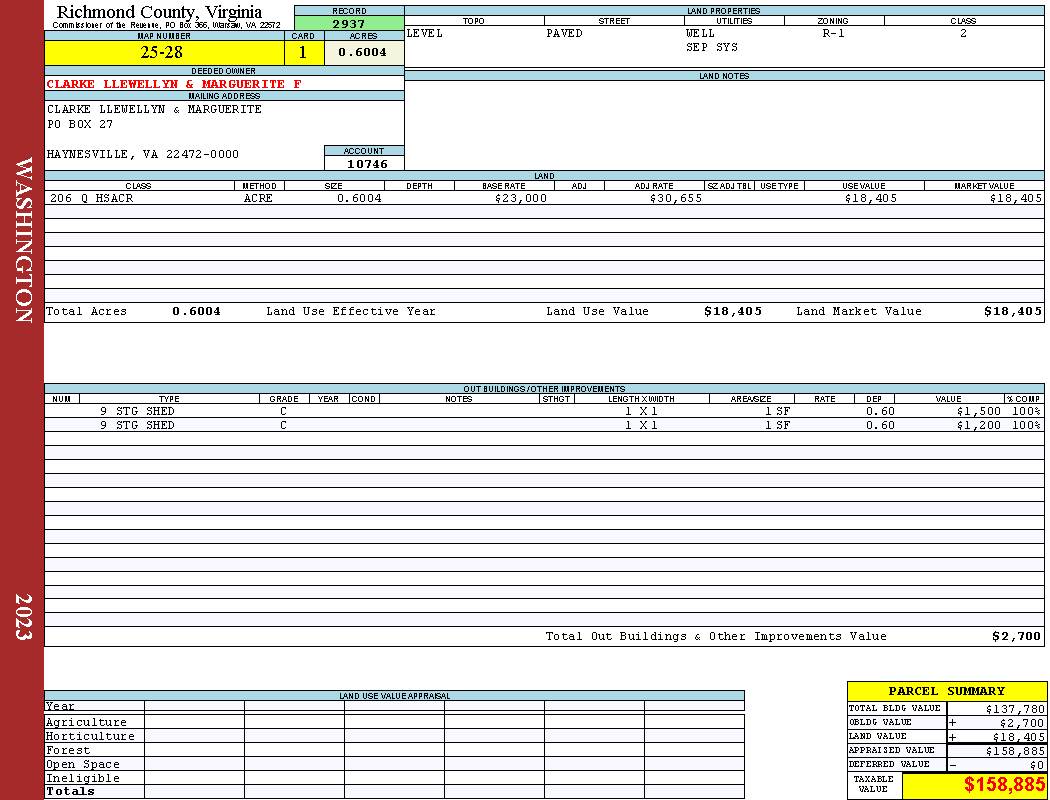Click street value PAVED
Screen dimensions: 1050x800
[565, 33]
